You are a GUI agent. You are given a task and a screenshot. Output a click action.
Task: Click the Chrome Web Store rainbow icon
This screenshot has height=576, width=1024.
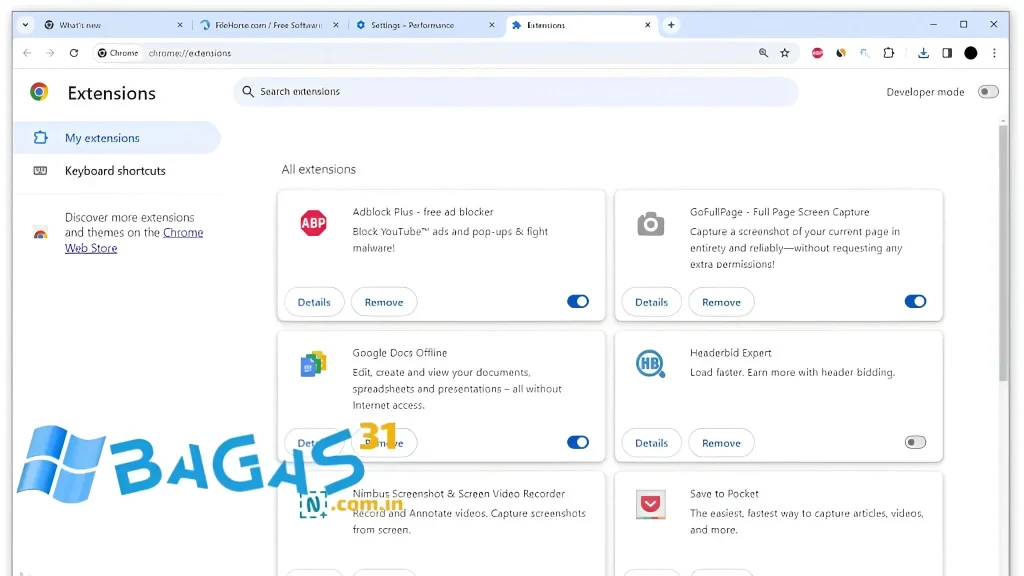[40, 233]
